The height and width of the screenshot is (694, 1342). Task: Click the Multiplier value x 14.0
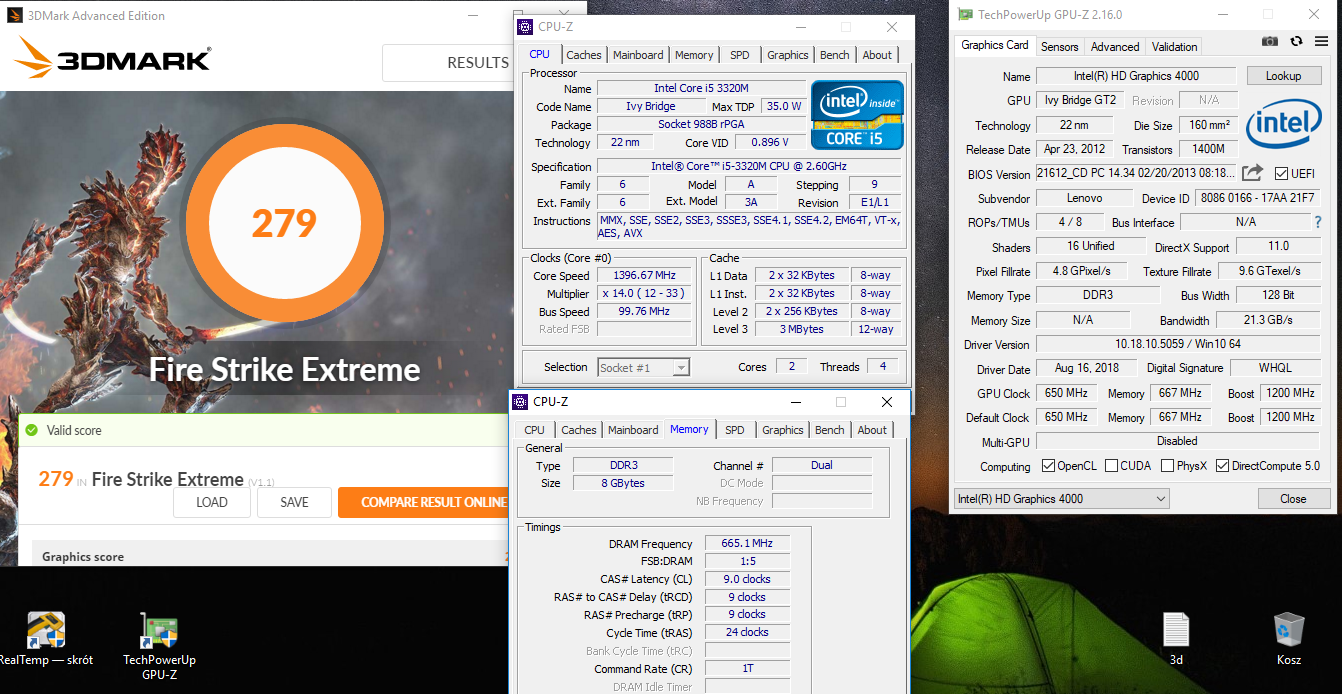click(646, 294)
